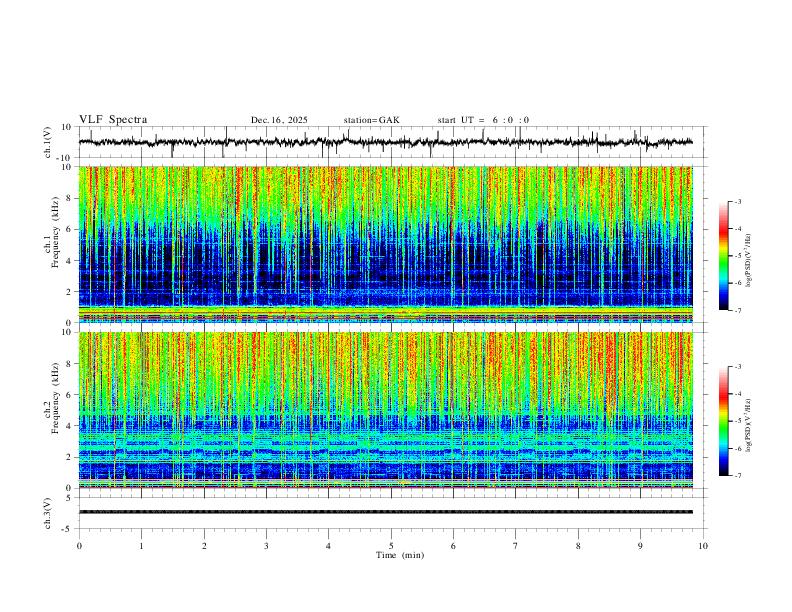792x612 pixels.
Task: Click the time axis tick label '7'
Action: 516,546
